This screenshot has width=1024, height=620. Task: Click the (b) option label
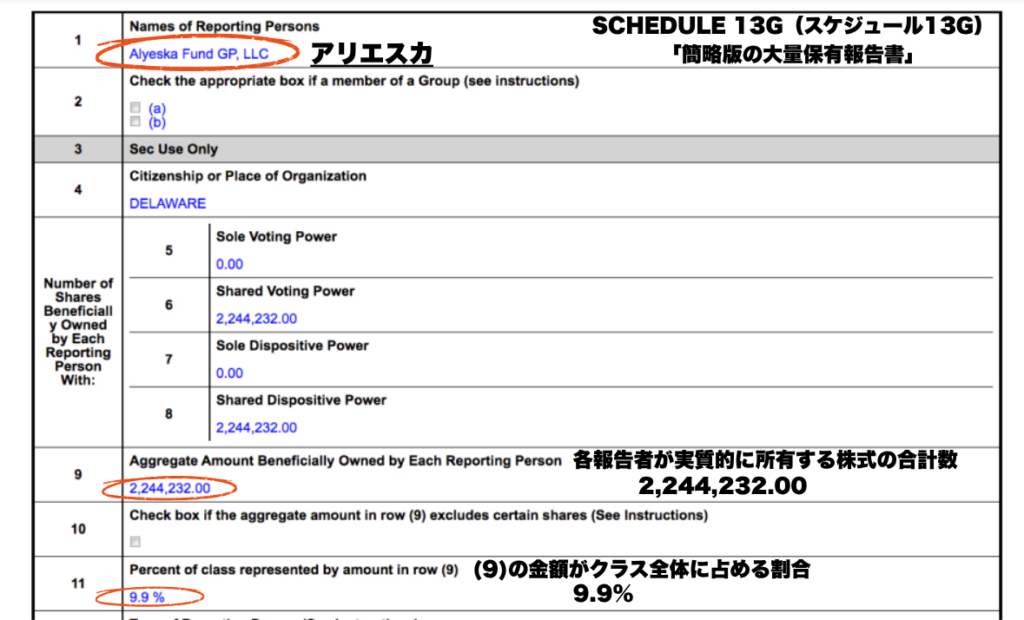[157, 122]
